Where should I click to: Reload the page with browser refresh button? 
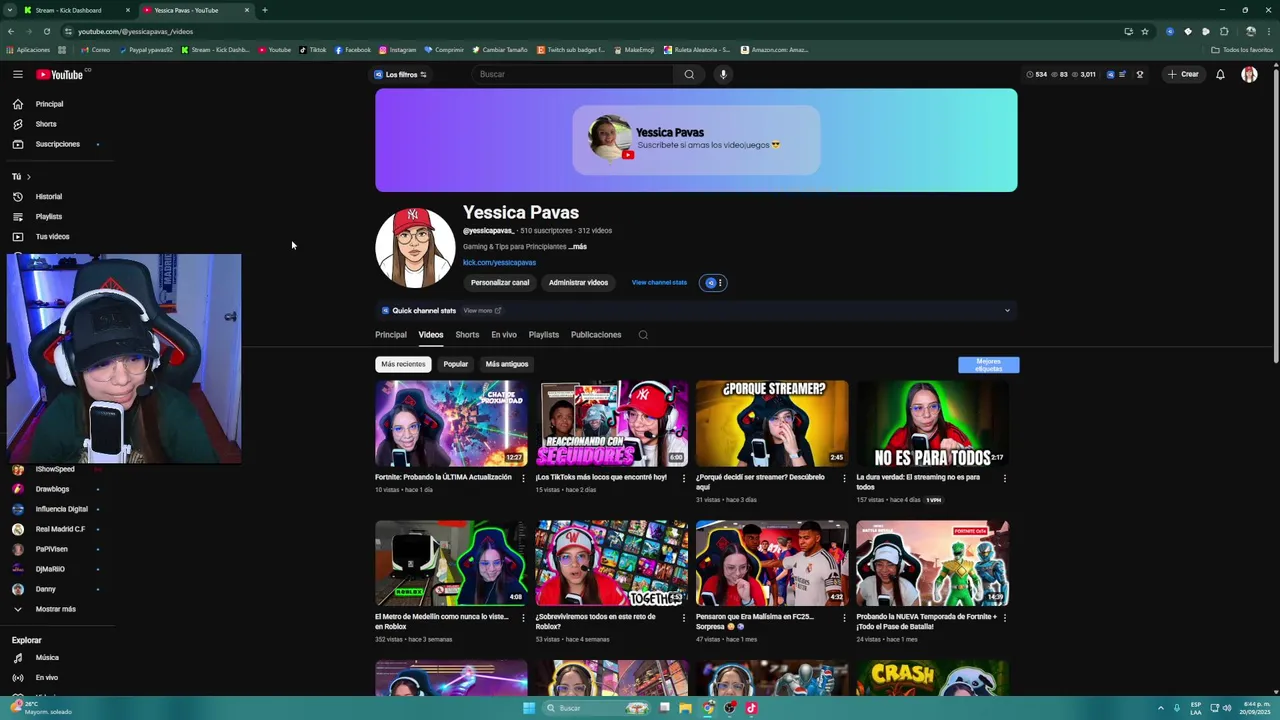(46, 31)
